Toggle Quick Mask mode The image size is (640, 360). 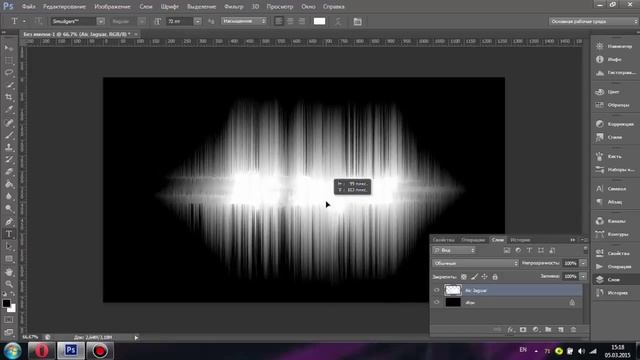click(x=9, y=320)
